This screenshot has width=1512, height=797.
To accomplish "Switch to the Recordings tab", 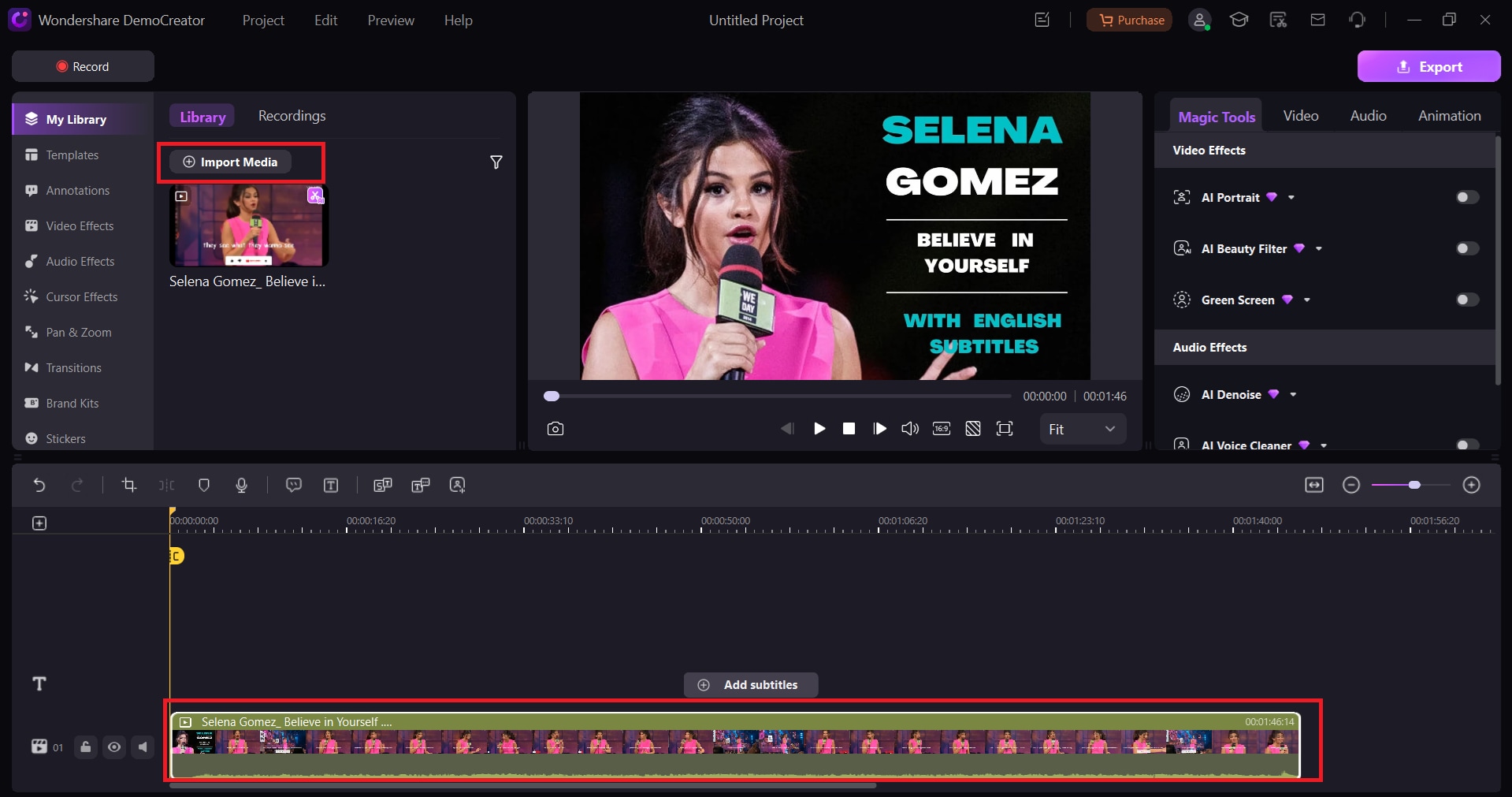I will tap(292, 116).
